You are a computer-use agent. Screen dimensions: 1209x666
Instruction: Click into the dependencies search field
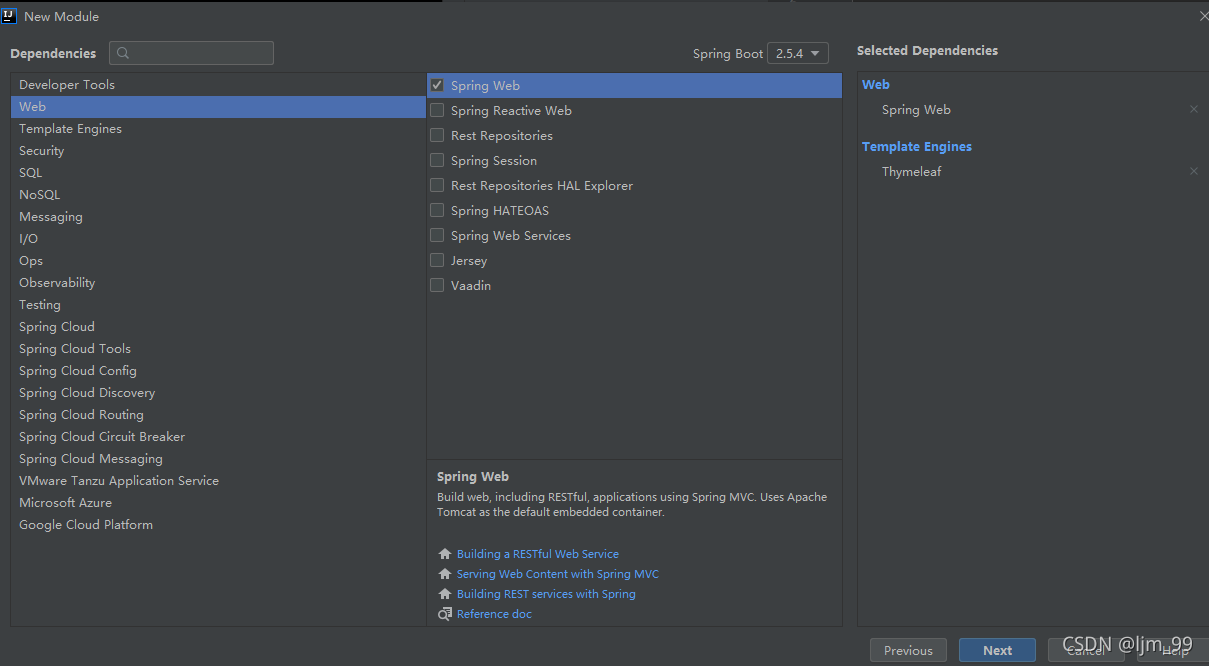coord(191,54)
